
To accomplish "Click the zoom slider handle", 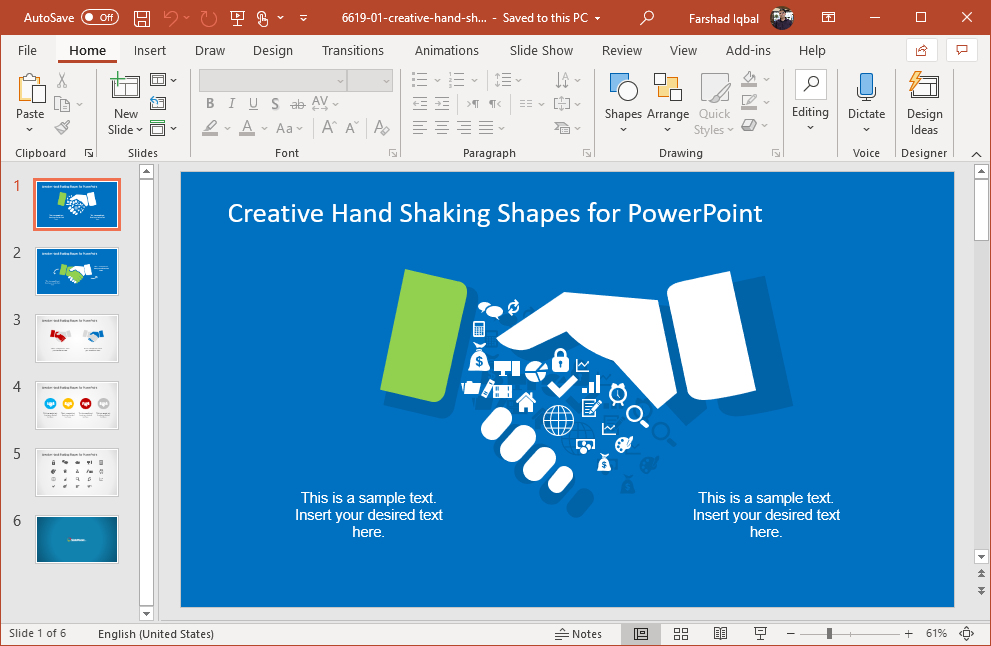I will [x=829, y=634].
